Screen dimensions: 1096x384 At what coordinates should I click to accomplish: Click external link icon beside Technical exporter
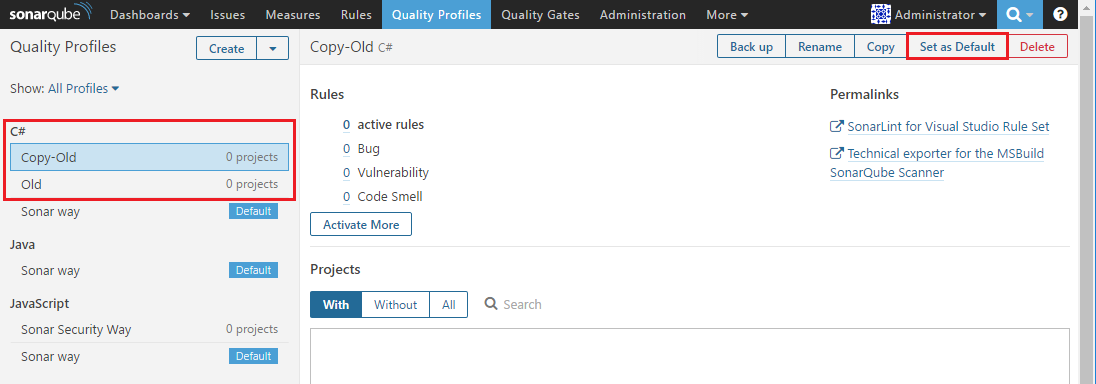click(836, 153)
